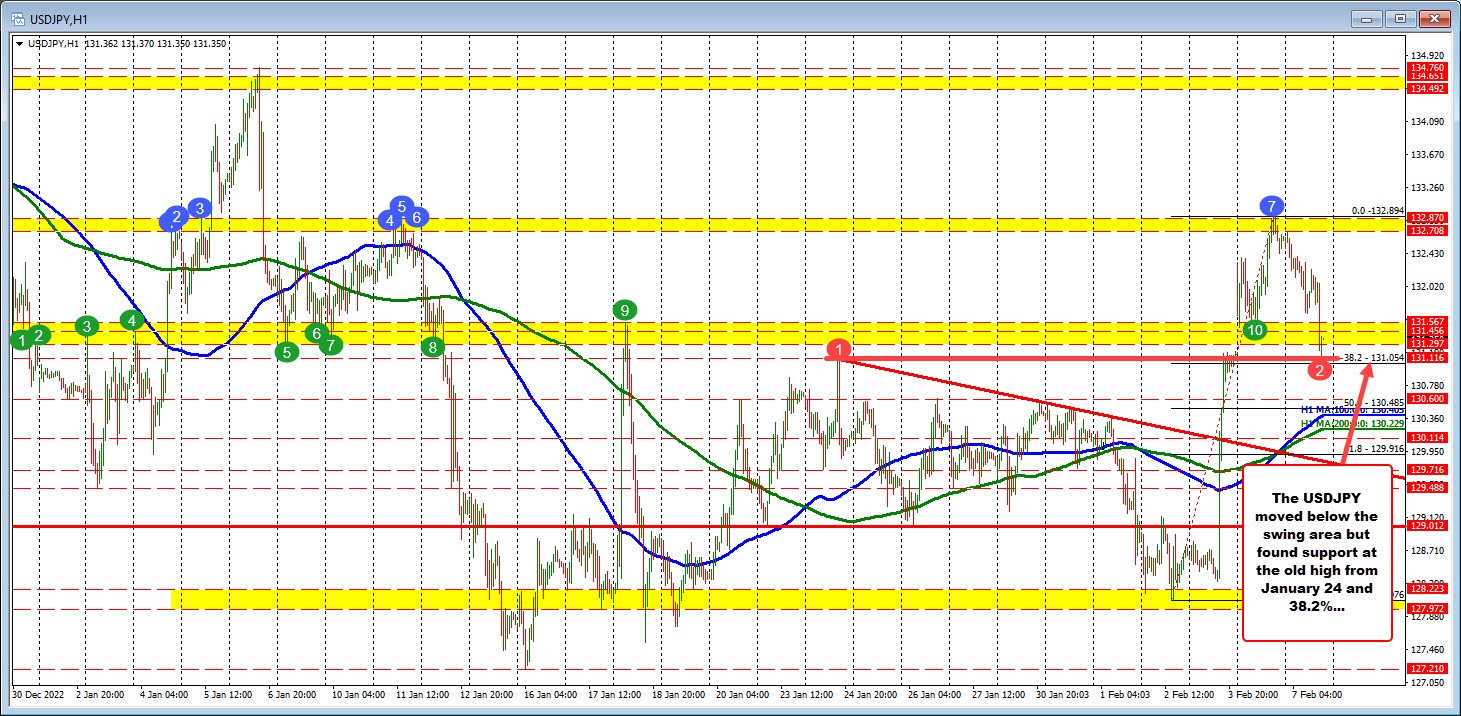Screen dimensions: 1461x716
Task: Select green marker 5 below the Jan 6 candles
Action: coord(285,353)
